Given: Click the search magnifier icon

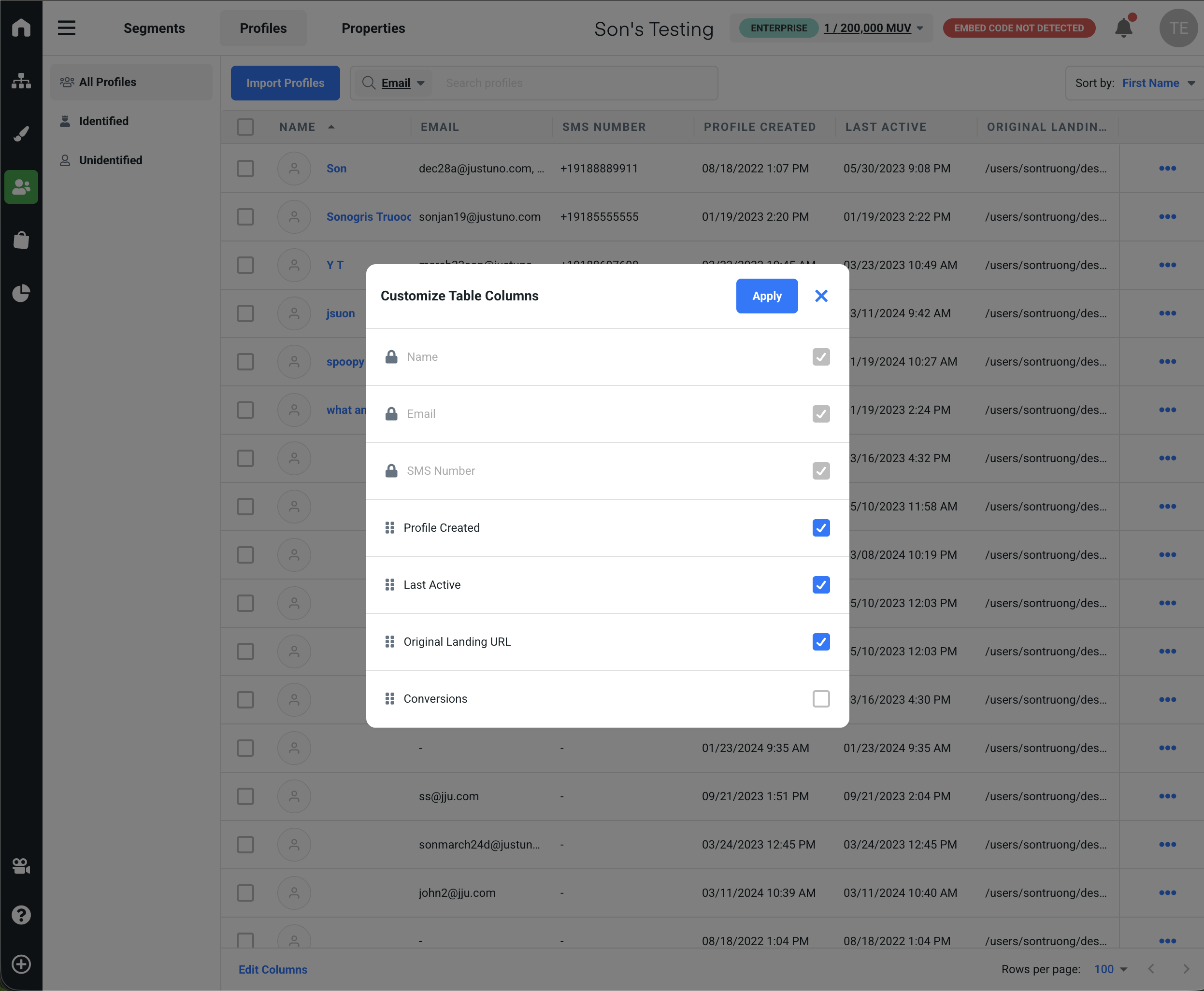Looking at the screenshot, I should pyautogui.click(x=369, y=83).
